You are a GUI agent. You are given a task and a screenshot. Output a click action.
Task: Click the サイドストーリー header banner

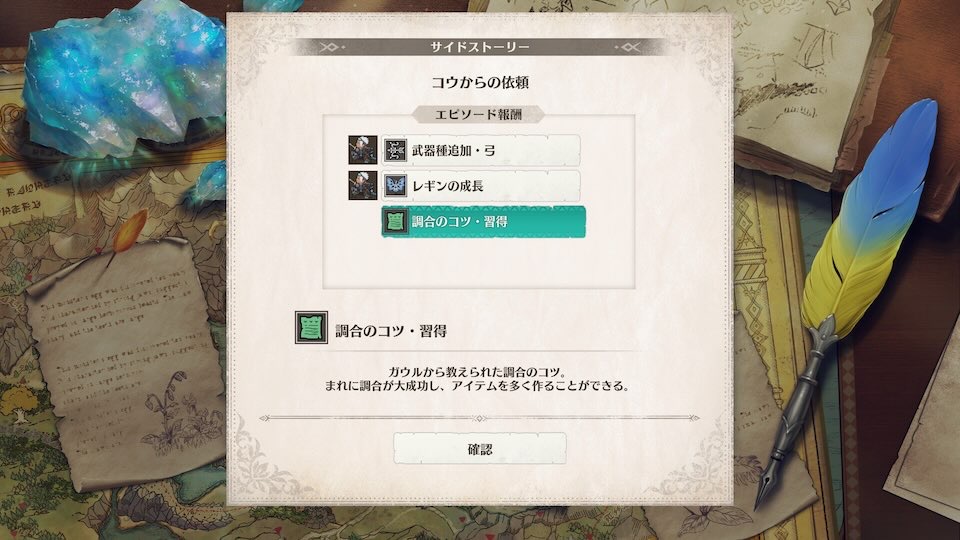coord(479,47)
